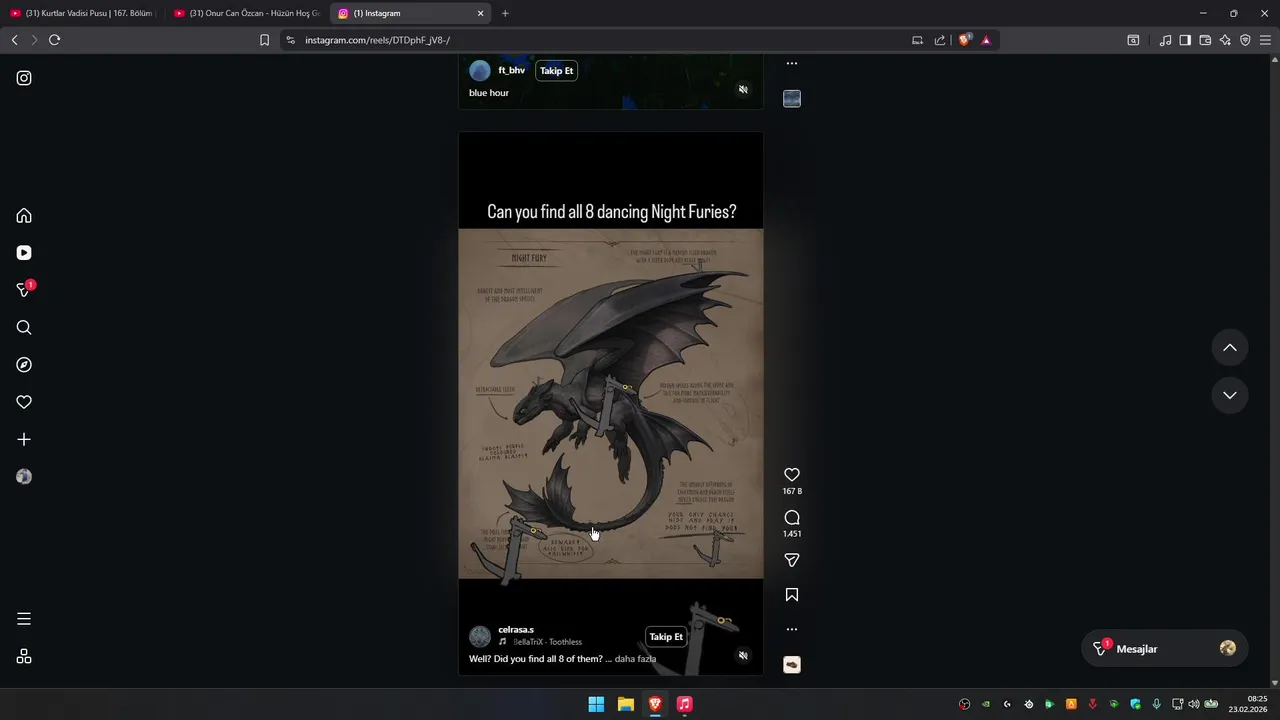Save the reel with bookmark icon

792,595
